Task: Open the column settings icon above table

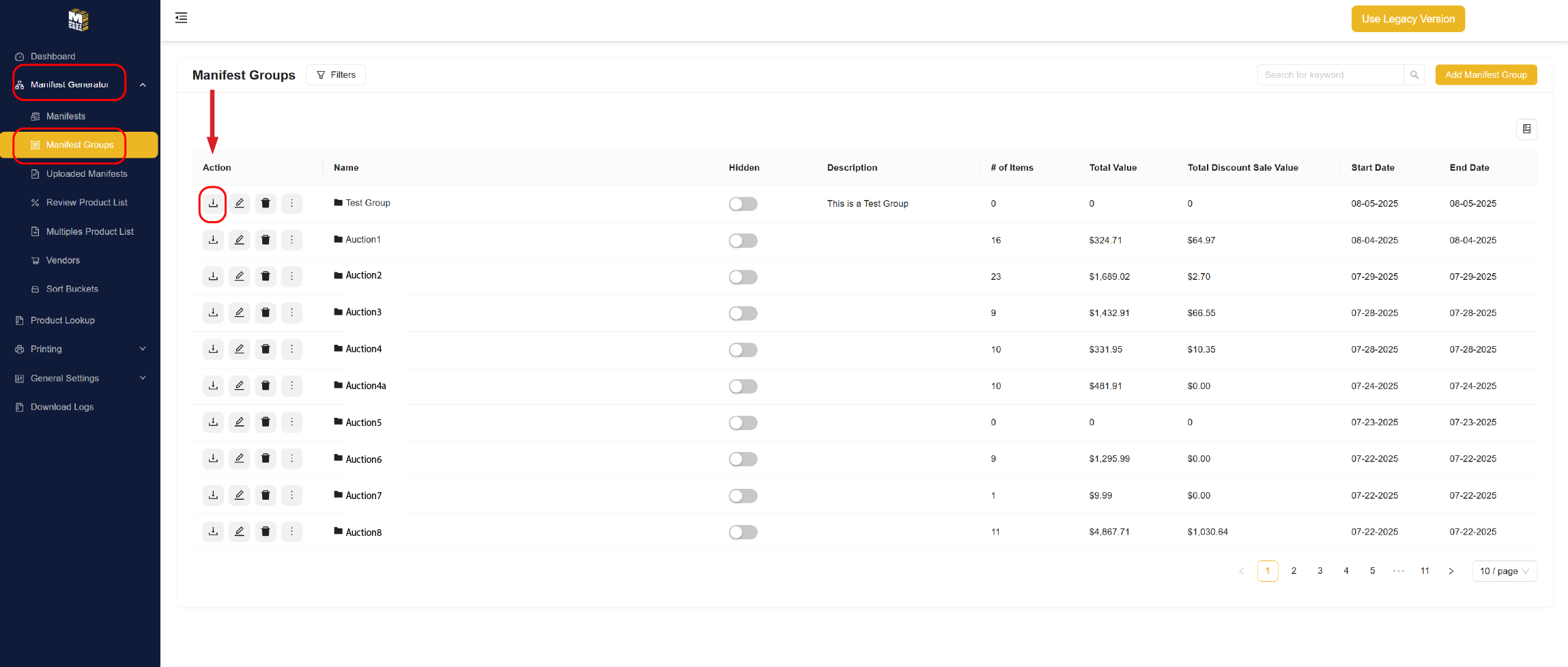Action: 1526,129
